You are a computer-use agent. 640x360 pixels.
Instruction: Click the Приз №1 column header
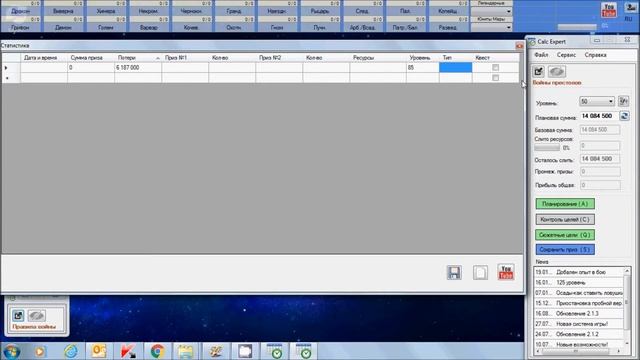click(x=185, y=58)
